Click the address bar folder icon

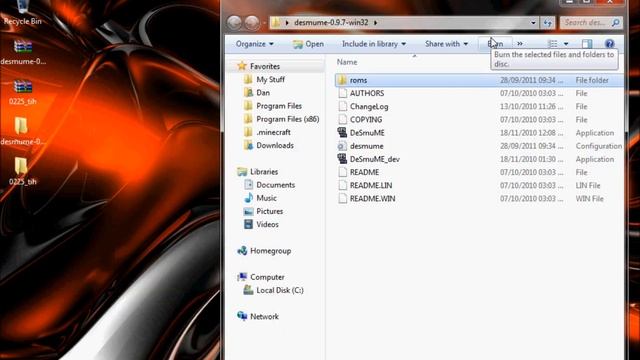click(x=276, y=22)
